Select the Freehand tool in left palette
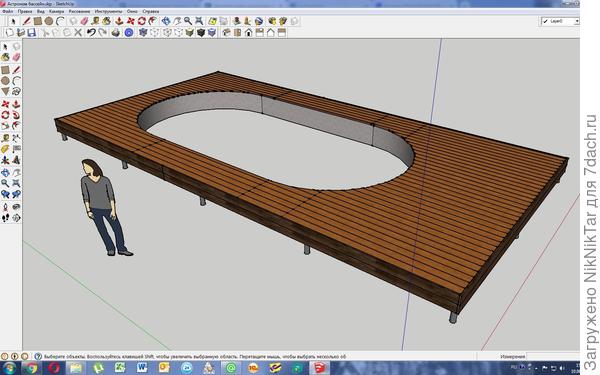The image size is (600, 375). tap(16, 92)
